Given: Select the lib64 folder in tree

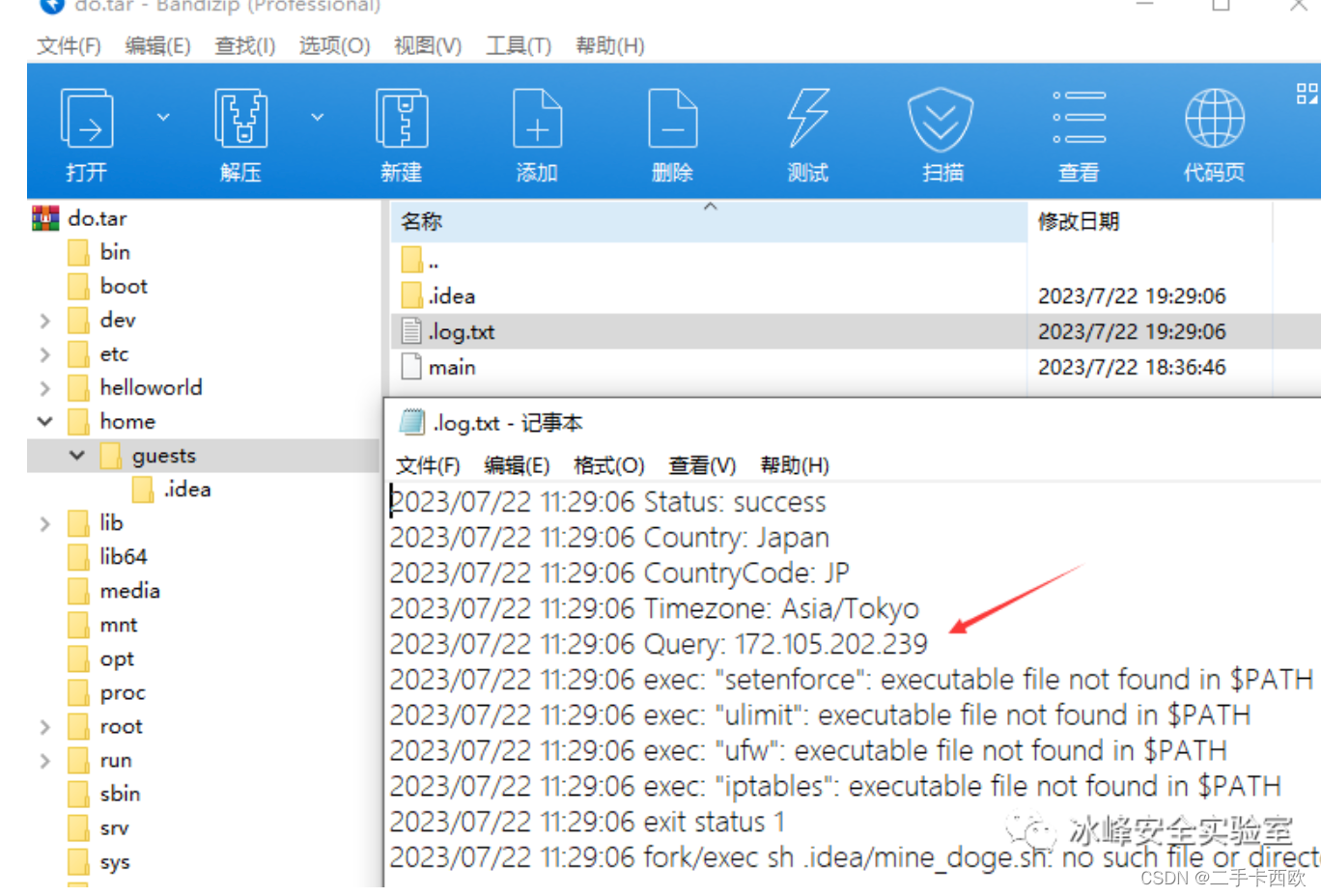Looking at the screenshot, I should [124, 557].
